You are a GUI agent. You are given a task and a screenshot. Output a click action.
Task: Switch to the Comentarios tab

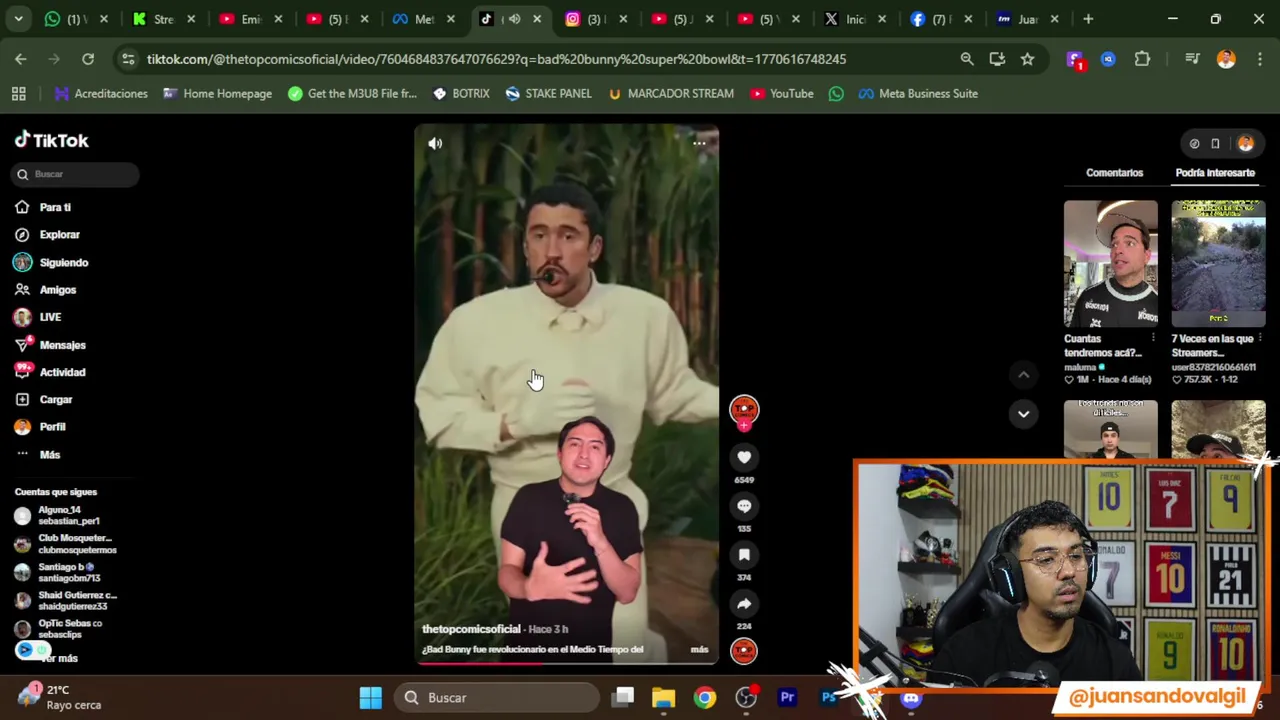[1114, 173]
